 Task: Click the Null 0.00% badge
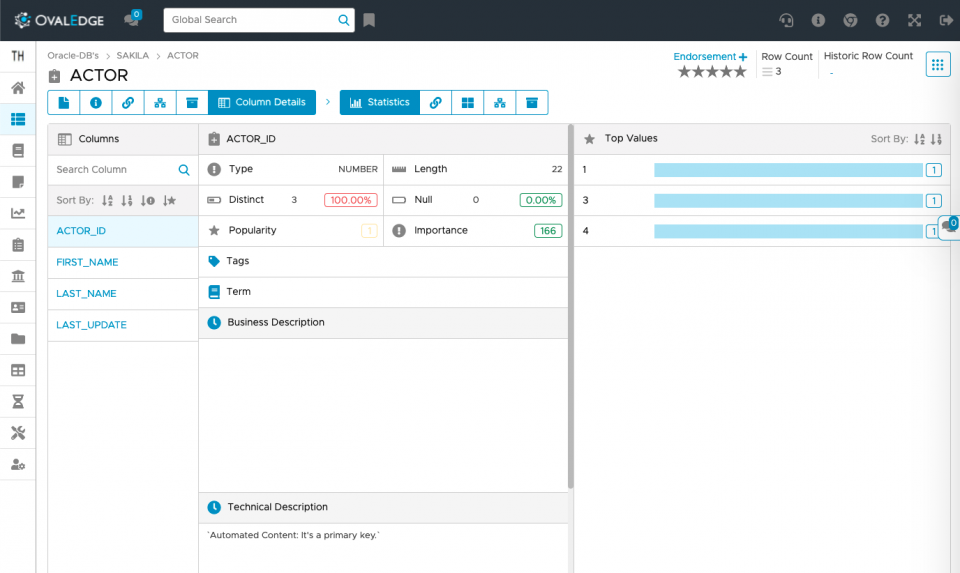click(x=541, y=200)
